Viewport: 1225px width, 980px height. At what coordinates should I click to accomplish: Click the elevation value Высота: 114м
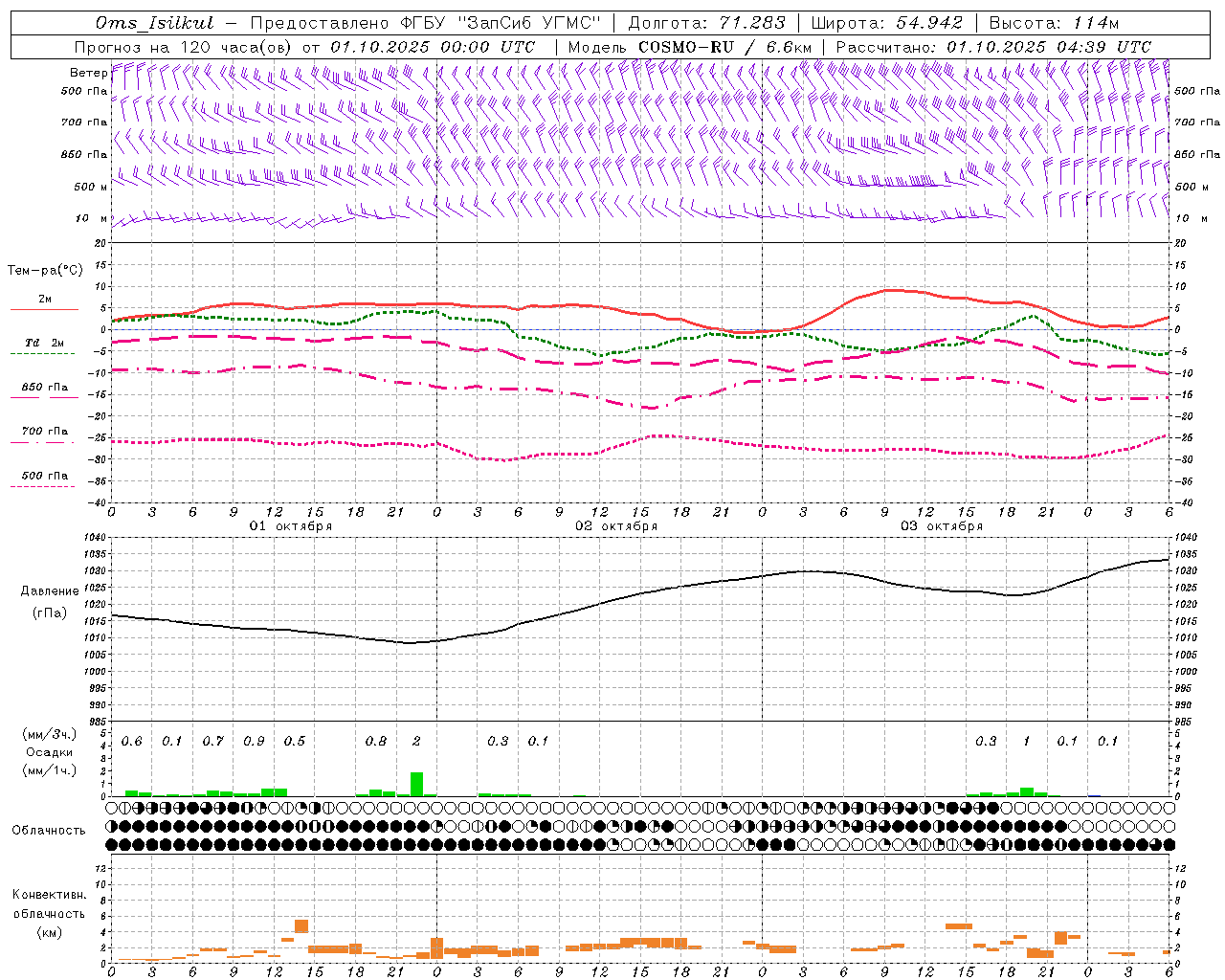coord(1054,23)
